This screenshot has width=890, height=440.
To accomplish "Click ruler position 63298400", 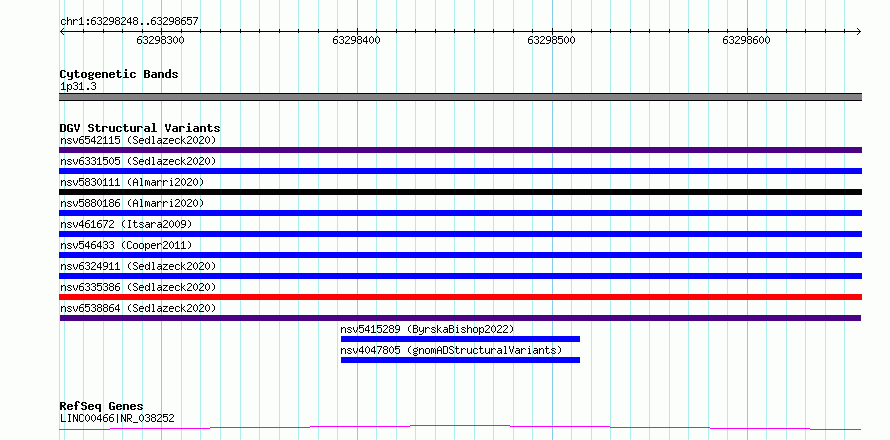I will pyautogui.click(x=356, y=40).
